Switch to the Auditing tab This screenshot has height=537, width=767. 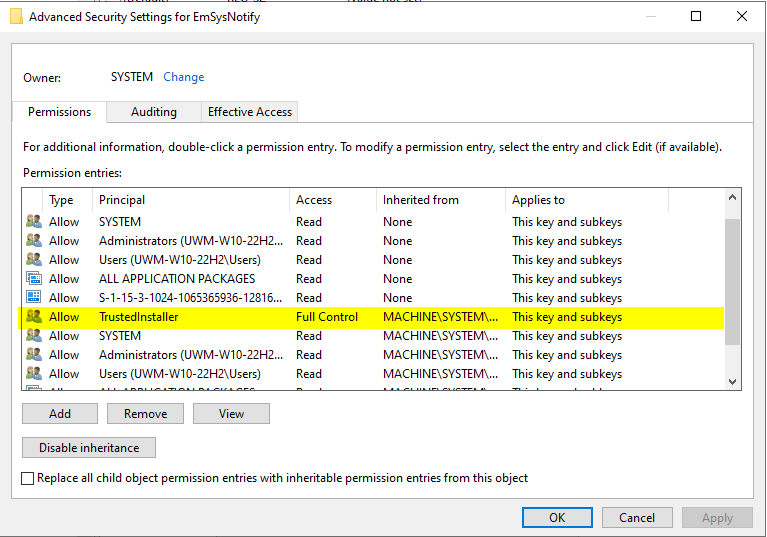(x=153, y=112)
